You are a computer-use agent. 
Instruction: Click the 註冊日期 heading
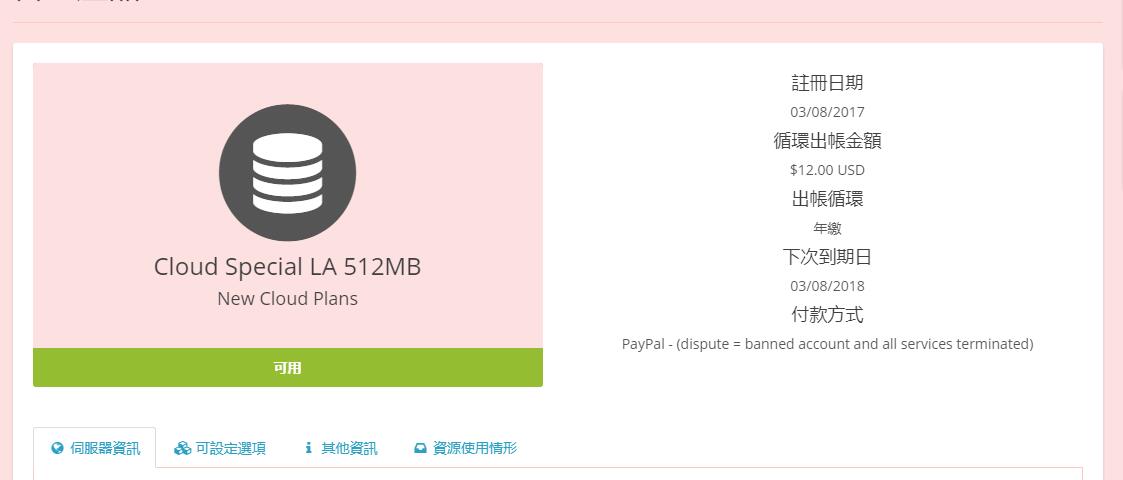click(827, 83)
